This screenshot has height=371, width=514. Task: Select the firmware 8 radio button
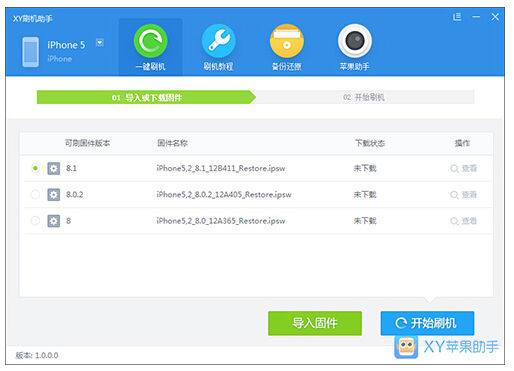(x=35, y=221)
